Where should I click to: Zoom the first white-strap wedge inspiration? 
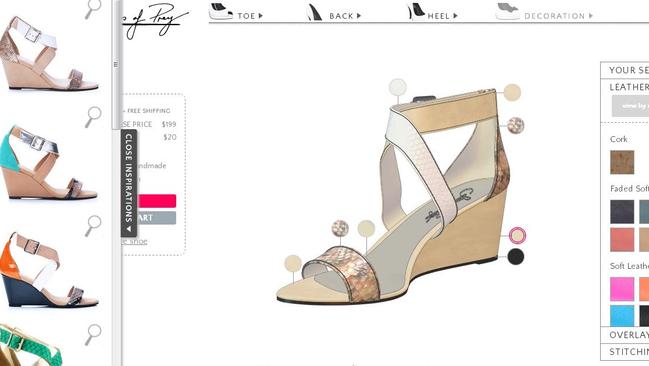[93, 9]
